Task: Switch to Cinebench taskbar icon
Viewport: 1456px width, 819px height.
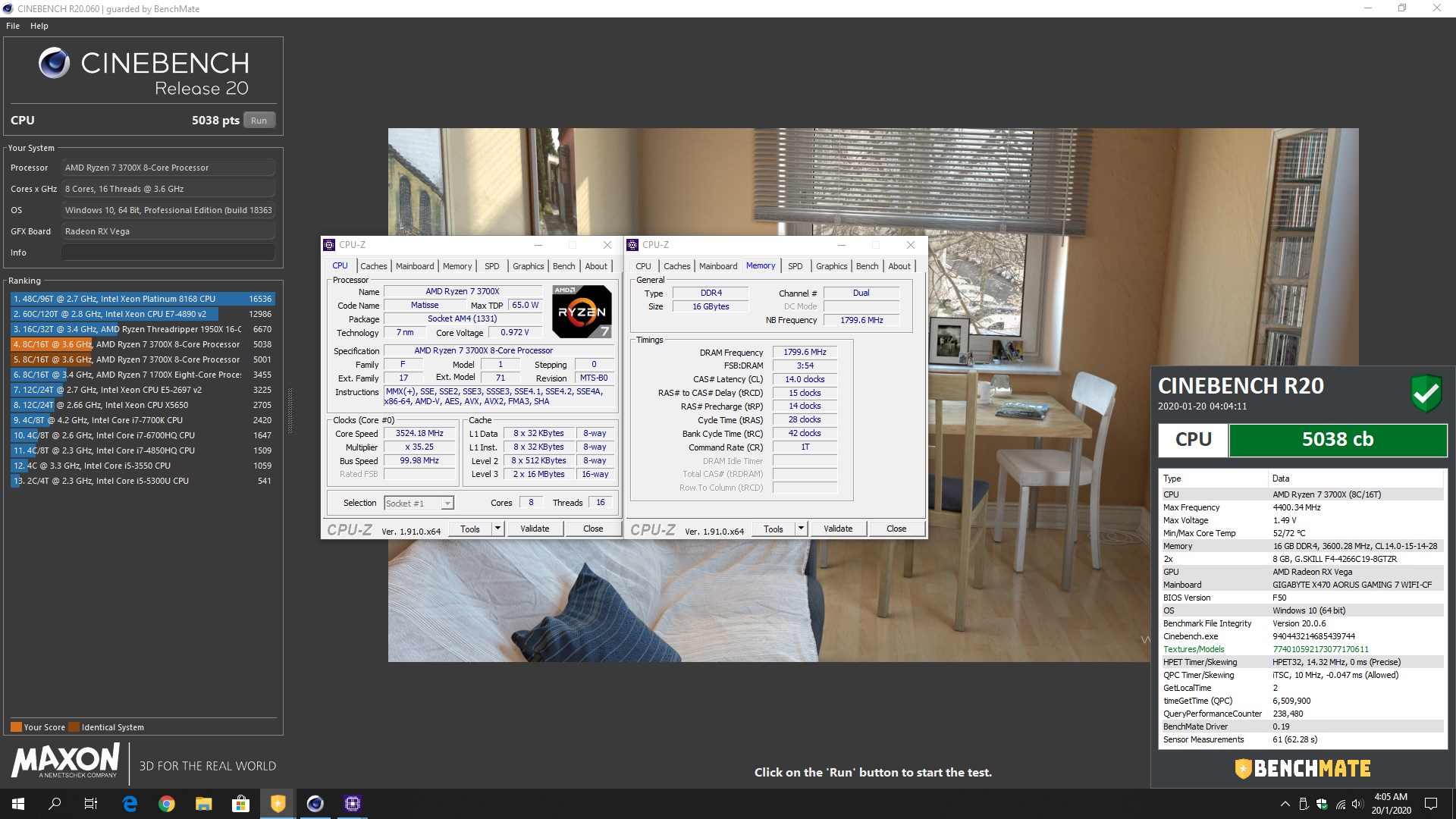Action: (x=315, y=804)
